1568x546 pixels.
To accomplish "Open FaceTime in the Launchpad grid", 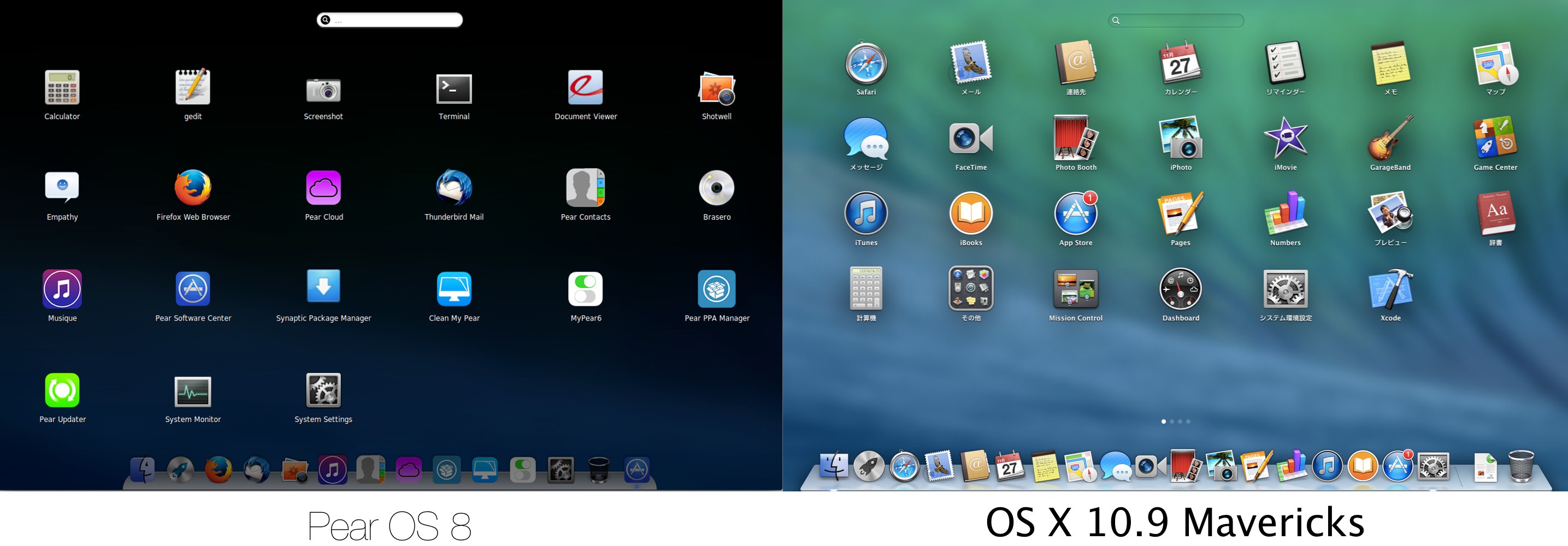I will pyautogui.click(x=971, y=139).
